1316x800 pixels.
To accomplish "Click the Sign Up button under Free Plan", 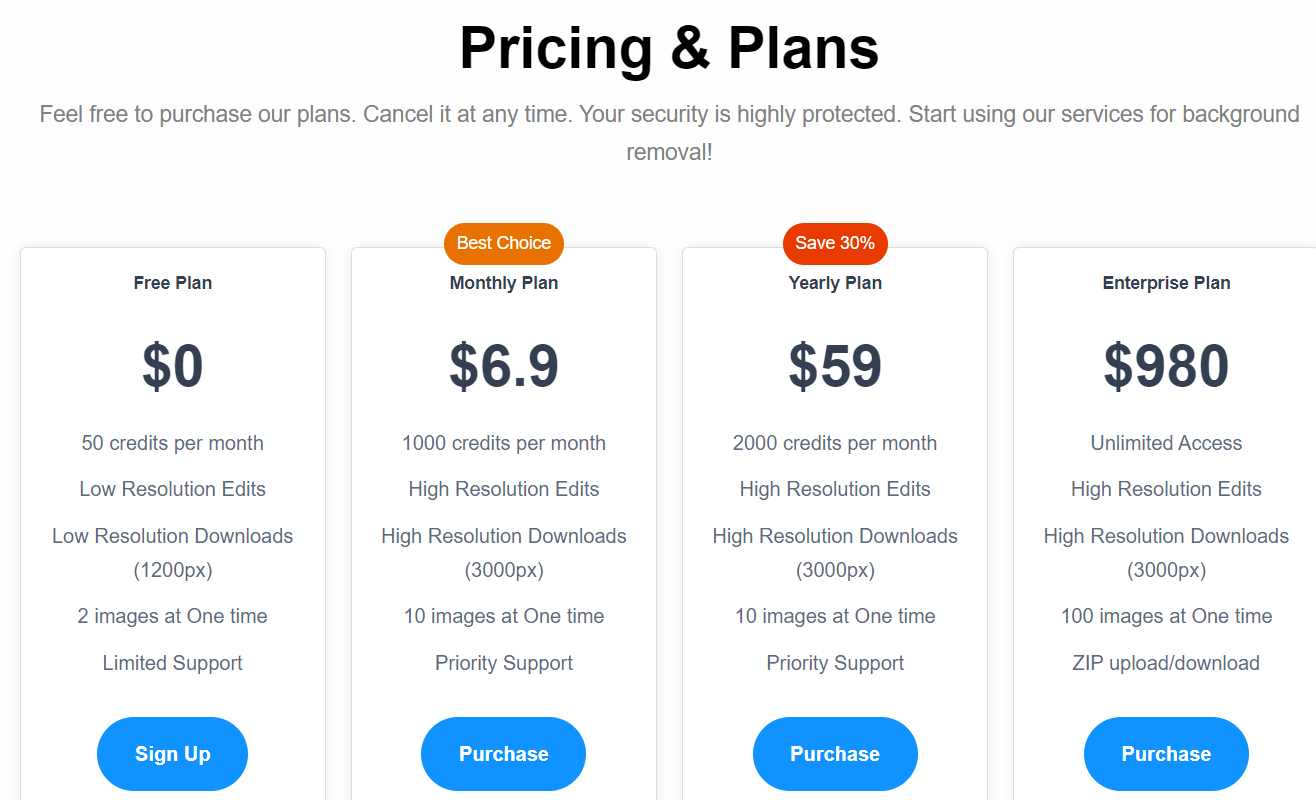I will pyautogui.click(x=172, y=754).
